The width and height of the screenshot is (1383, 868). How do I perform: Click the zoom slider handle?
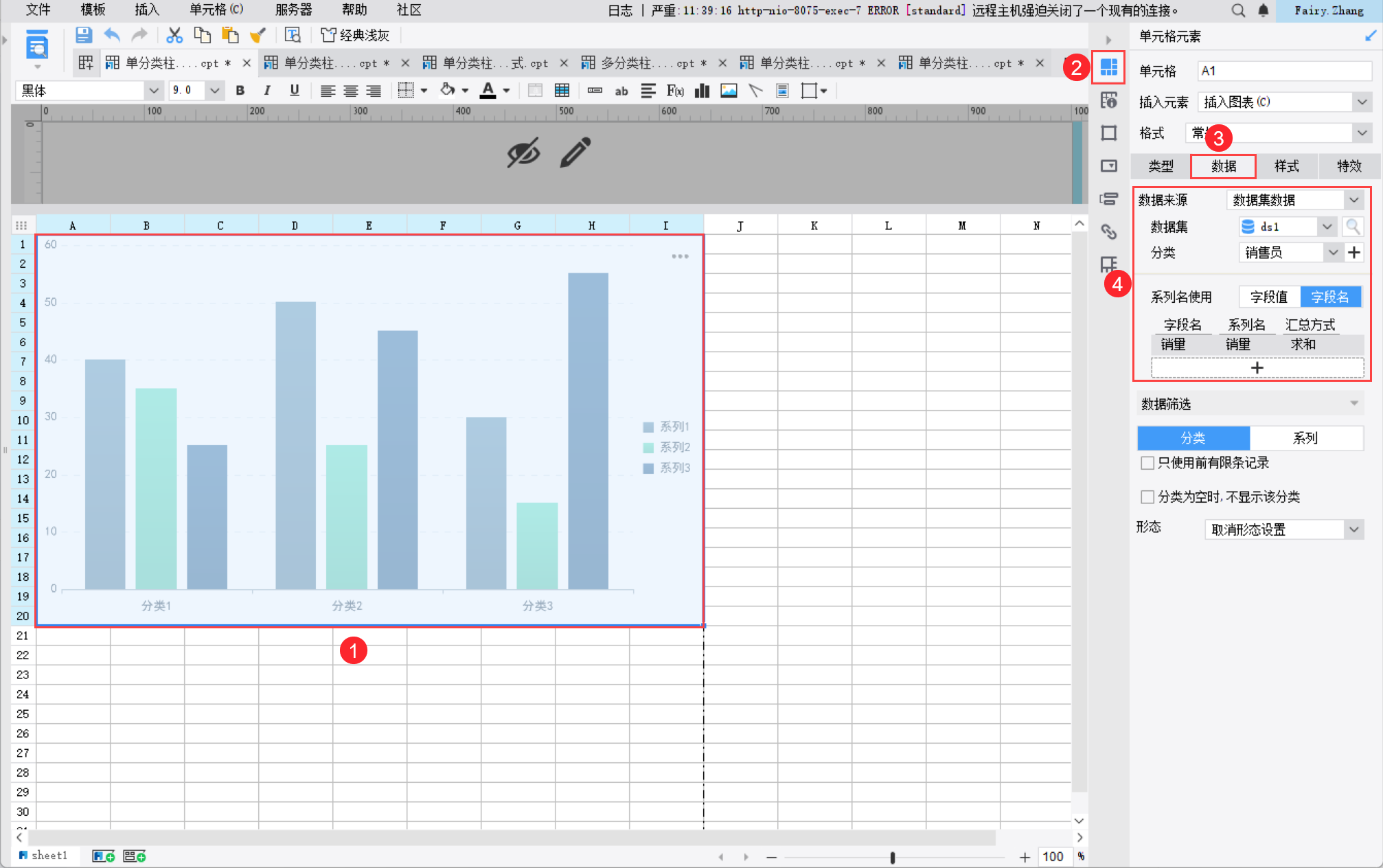coord(892,857)
